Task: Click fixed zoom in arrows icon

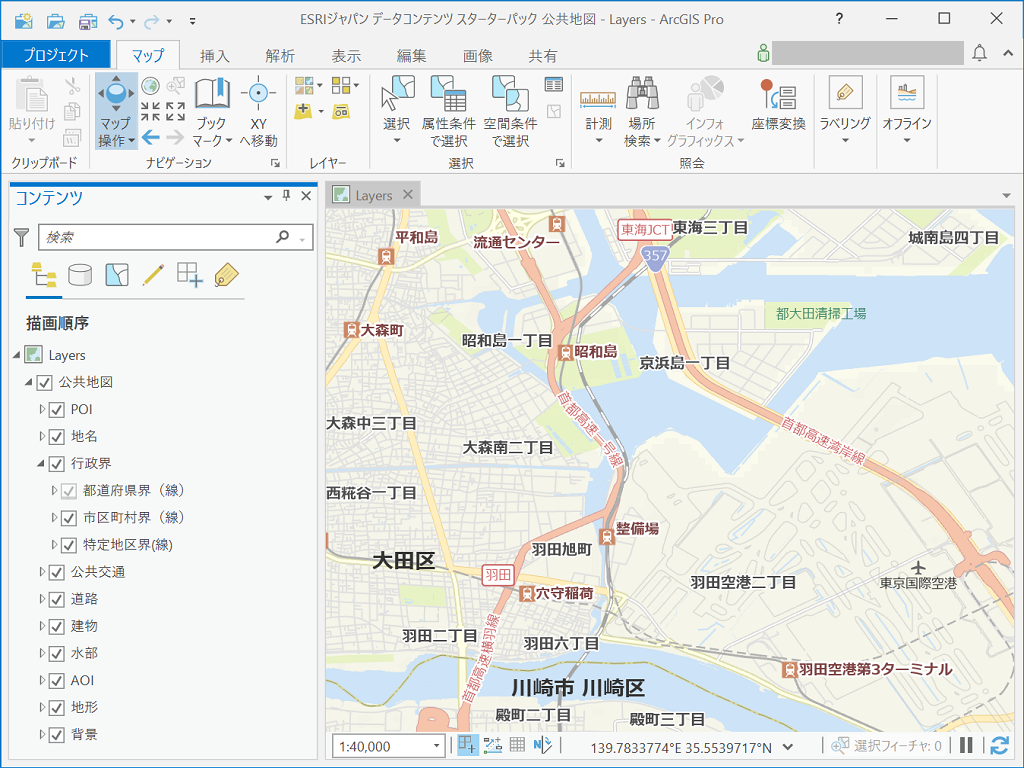Action: tap(150, 111)
